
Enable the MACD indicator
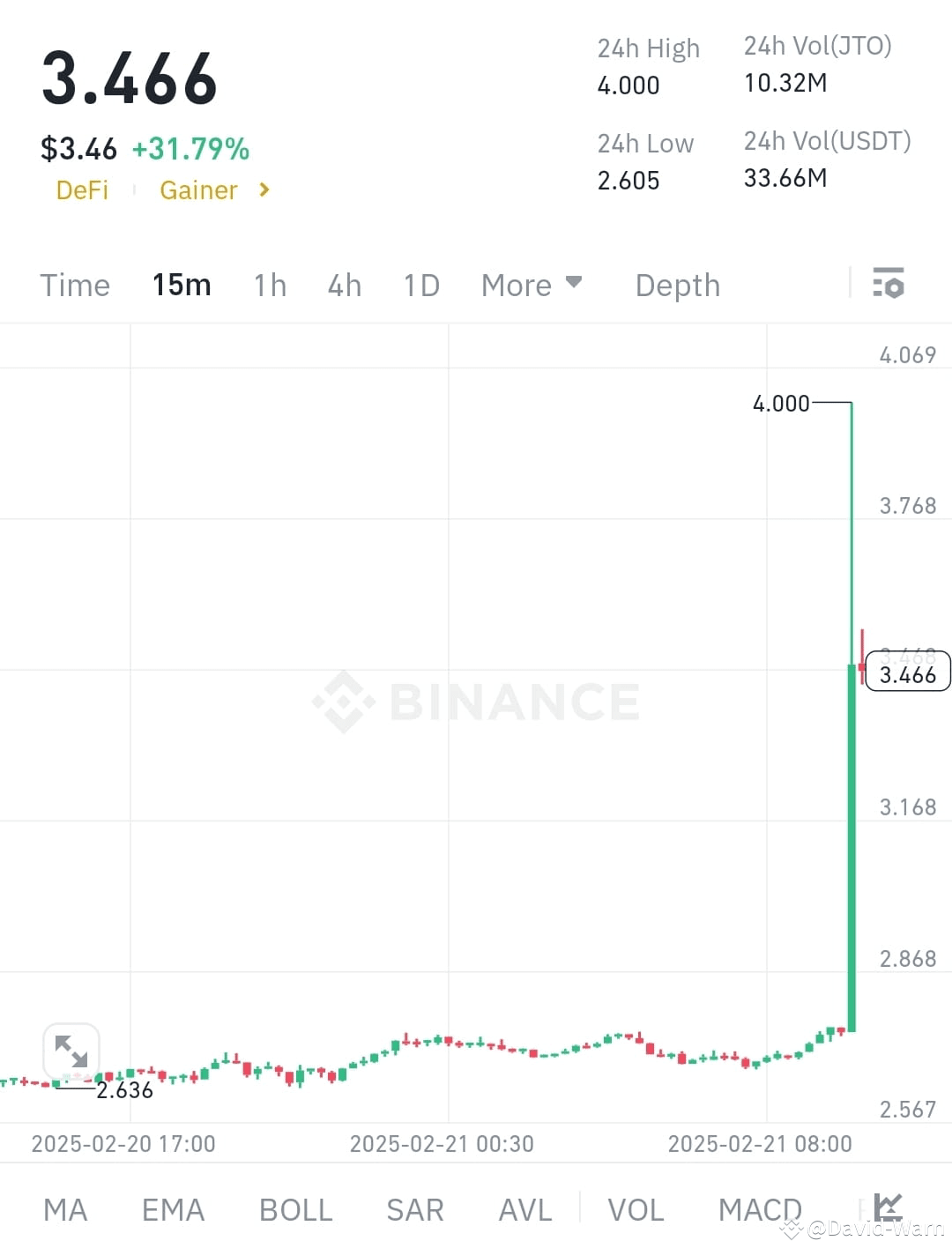759,1209
